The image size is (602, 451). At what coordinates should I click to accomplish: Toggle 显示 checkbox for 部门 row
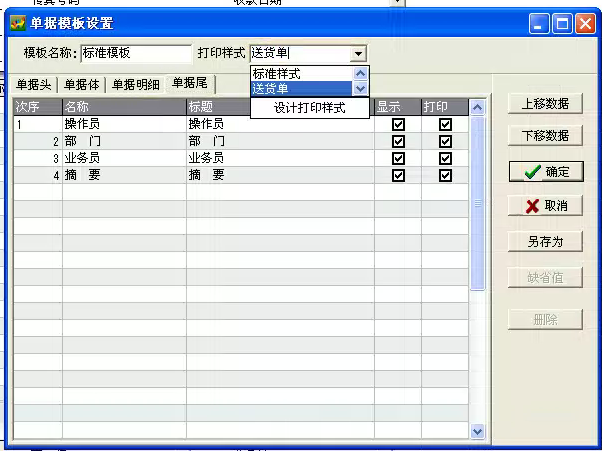(398, 142)
